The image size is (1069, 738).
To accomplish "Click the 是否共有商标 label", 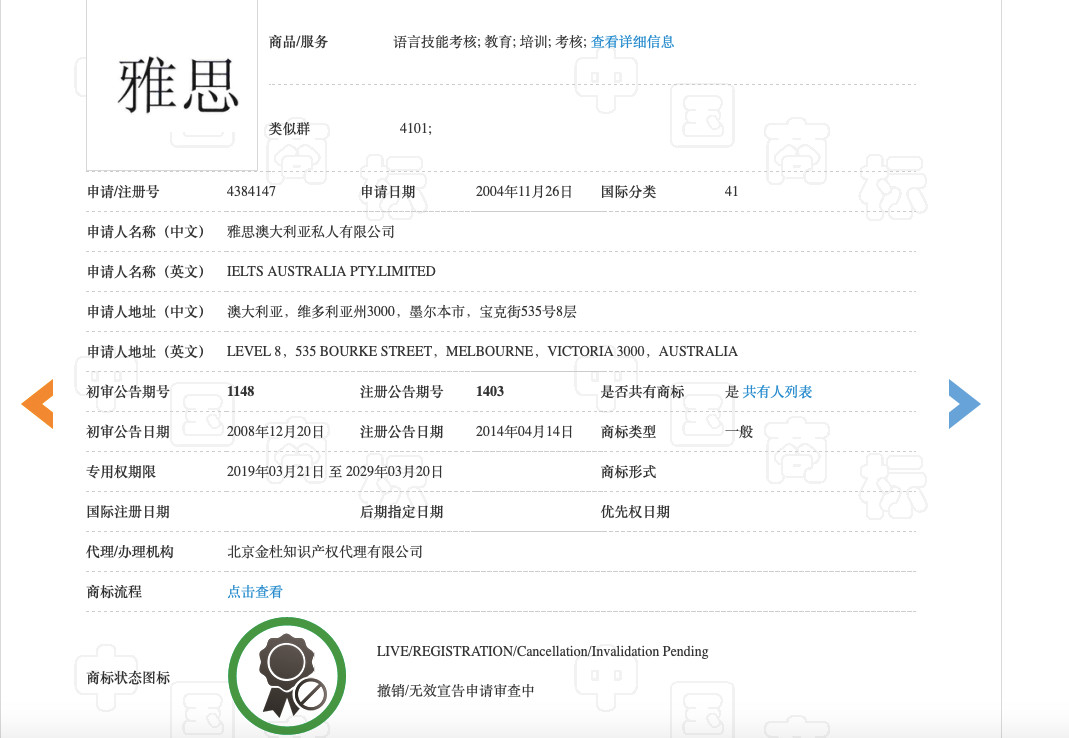I will 642,392.
